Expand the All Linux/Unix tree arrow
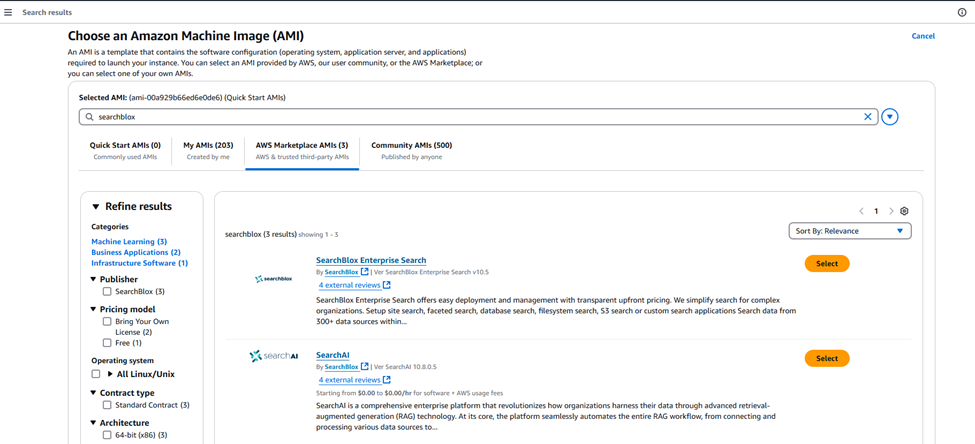975x444 pixels. coord(110,374)
